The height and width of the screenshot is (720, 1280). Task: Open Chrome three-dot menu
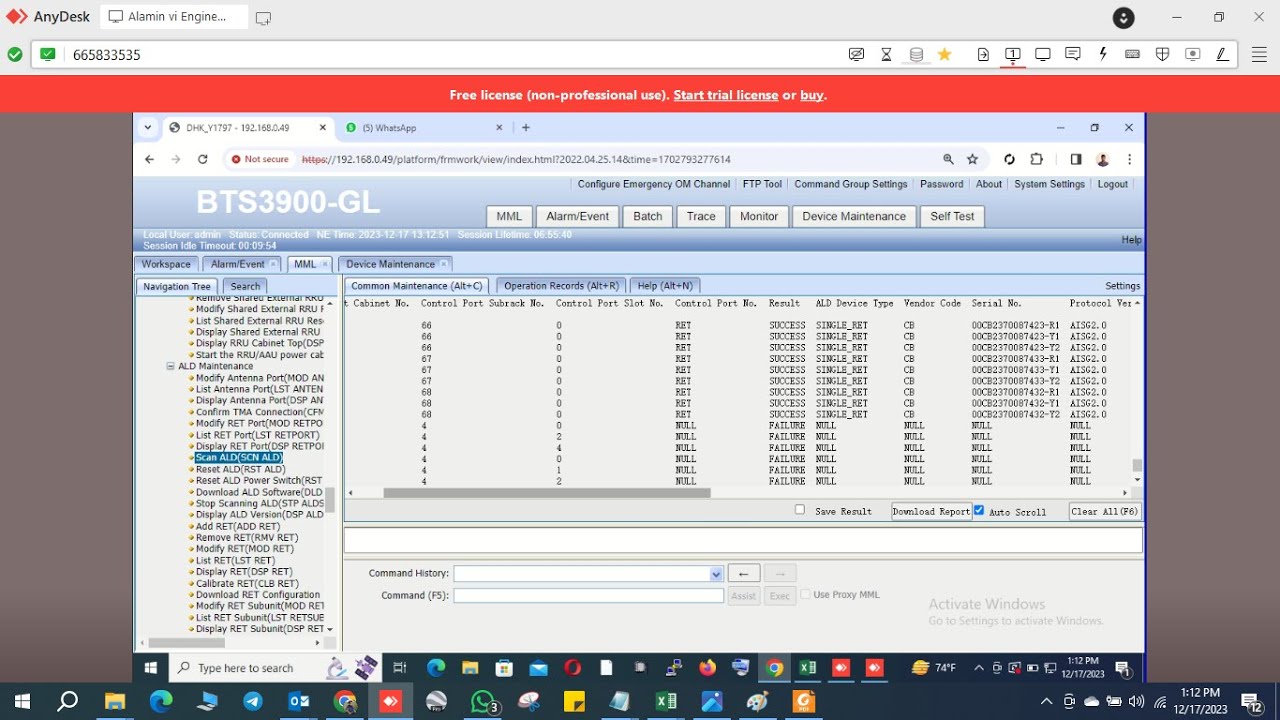[x=1129, y=159]
